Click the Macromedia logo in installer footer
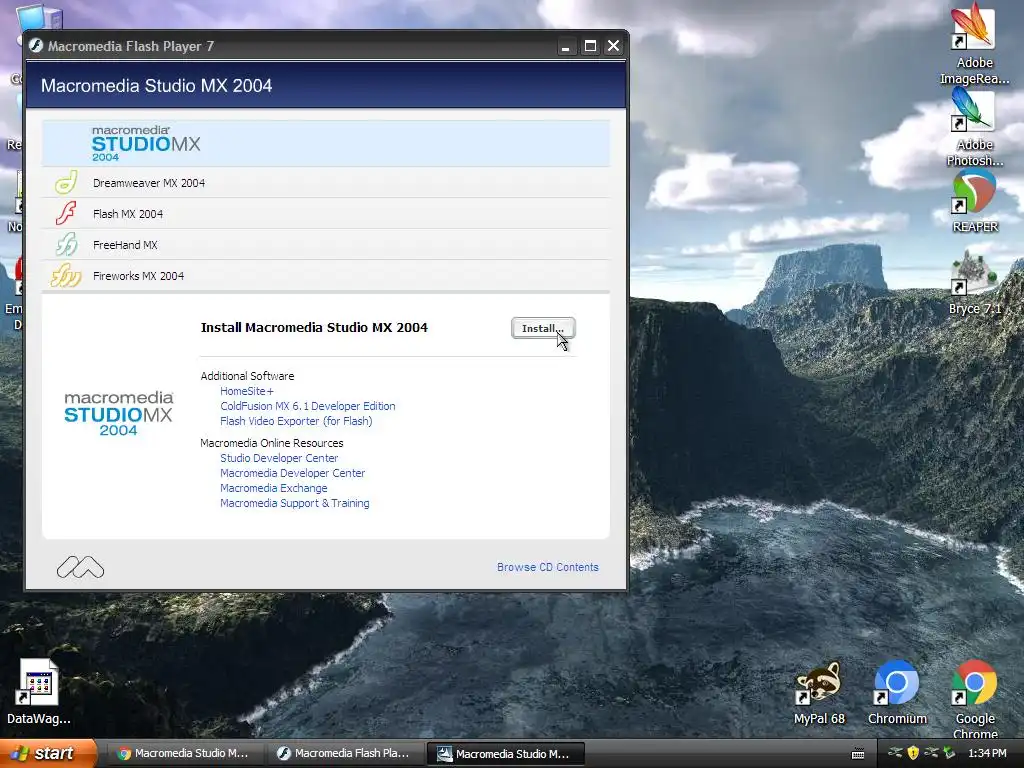The height and width of the screenshot is (768, 1024). pos(80,567)
